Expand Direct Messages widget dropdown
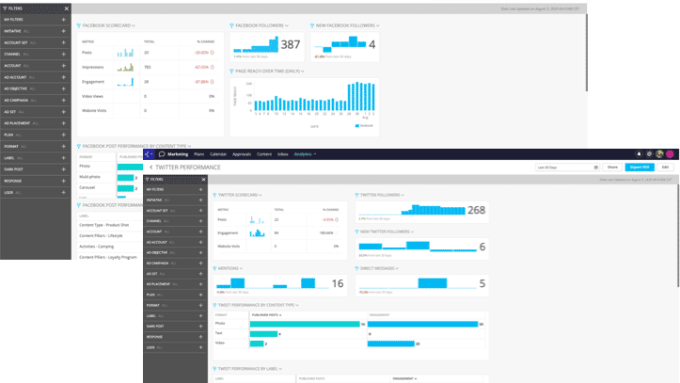 click(397, 268)
